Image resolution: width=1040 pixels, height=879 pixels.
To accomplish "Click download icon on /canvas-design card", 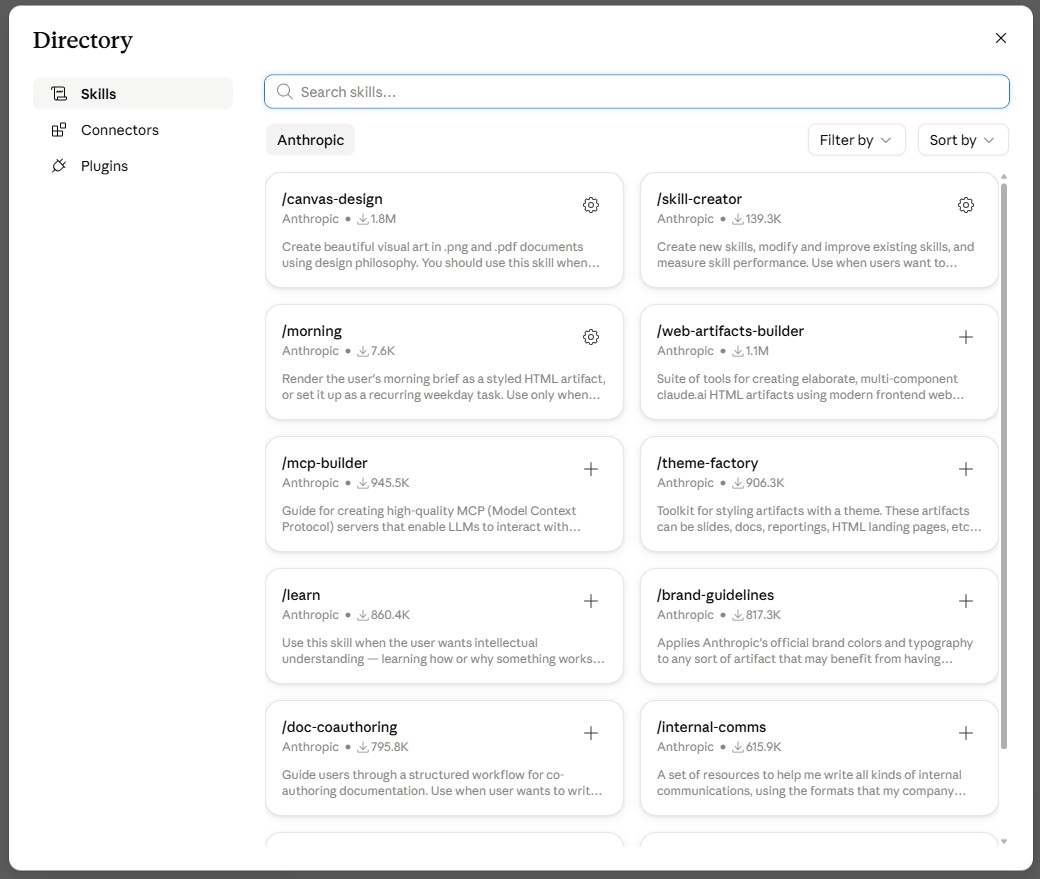I will 363,219.
